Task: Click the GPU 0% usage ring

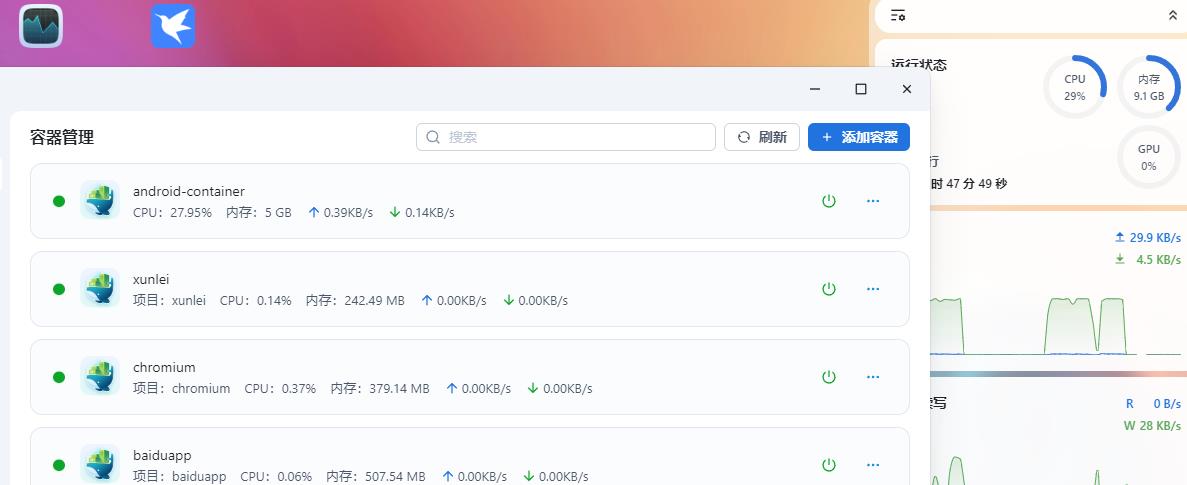Action: pos(1148,157)
